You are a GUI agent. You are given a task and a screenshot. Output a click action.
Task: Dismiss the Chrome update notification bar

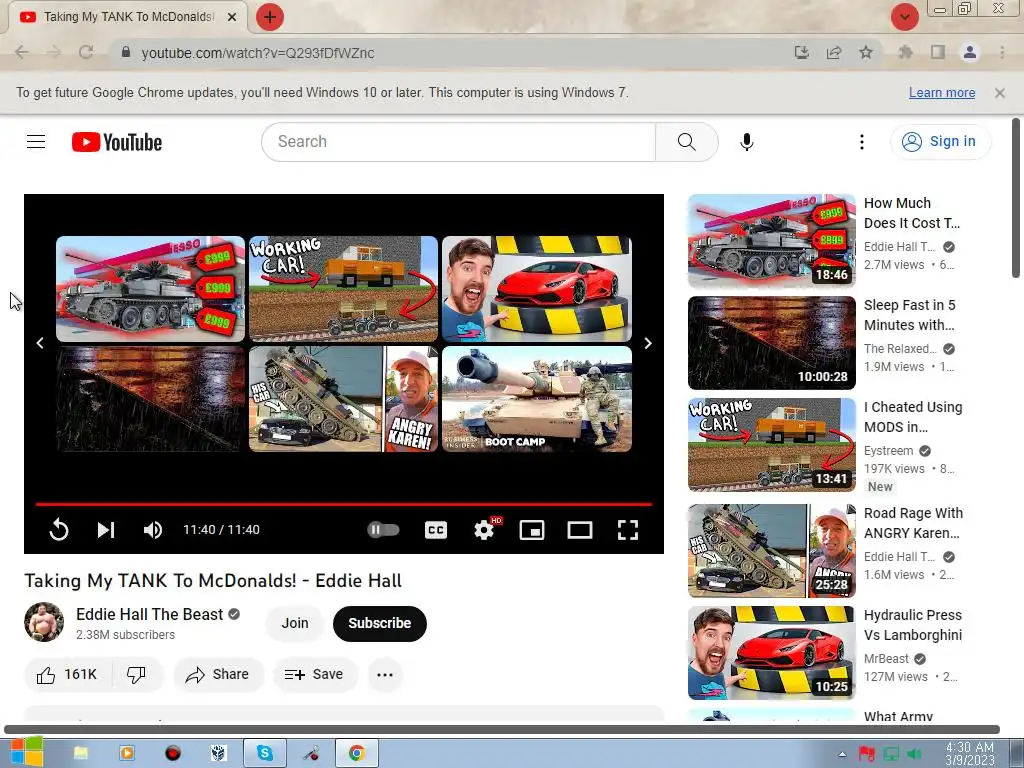point(1000,93)
